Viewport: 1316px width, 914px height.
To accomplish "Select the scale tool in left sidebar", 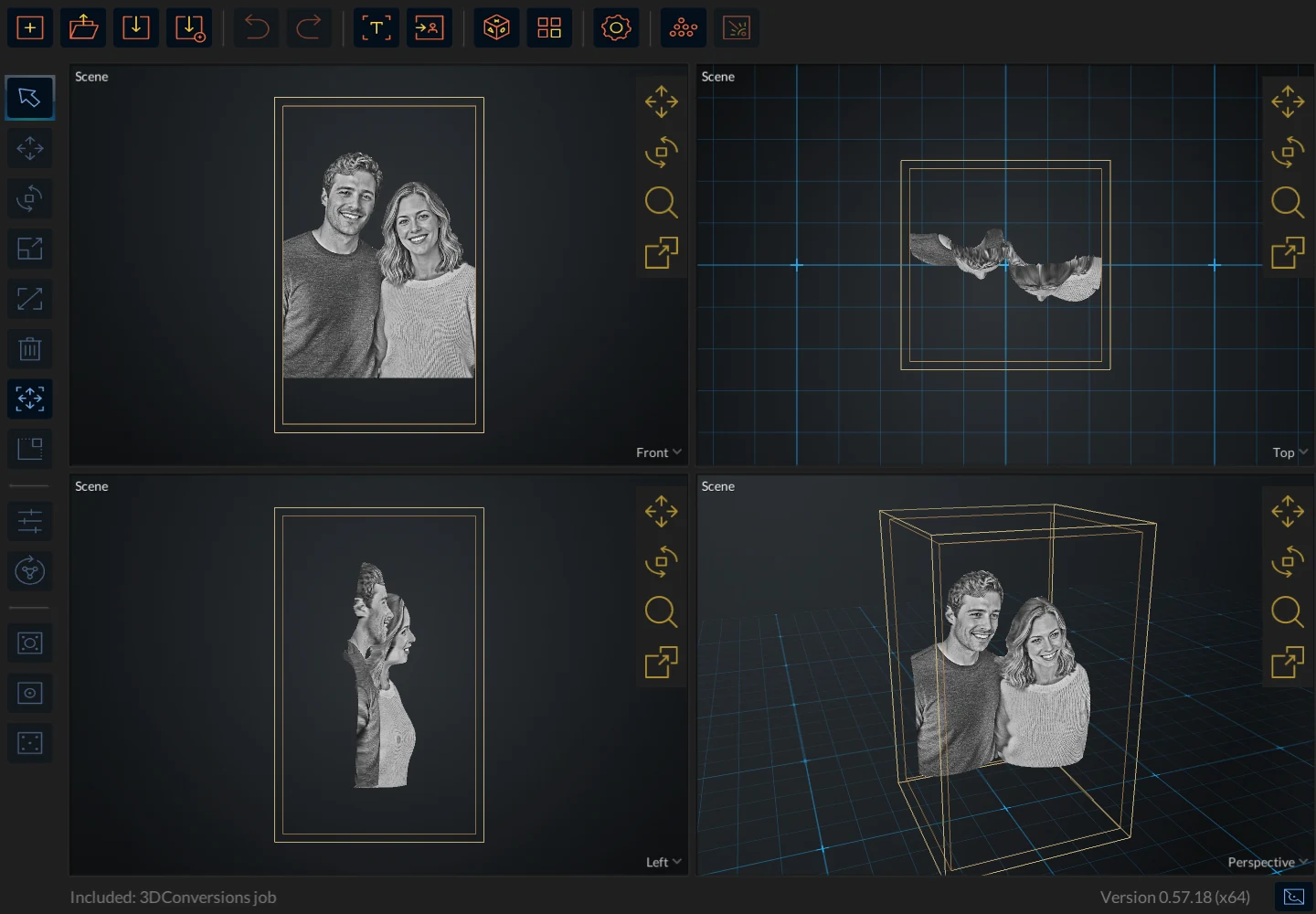I will (30, 249).
